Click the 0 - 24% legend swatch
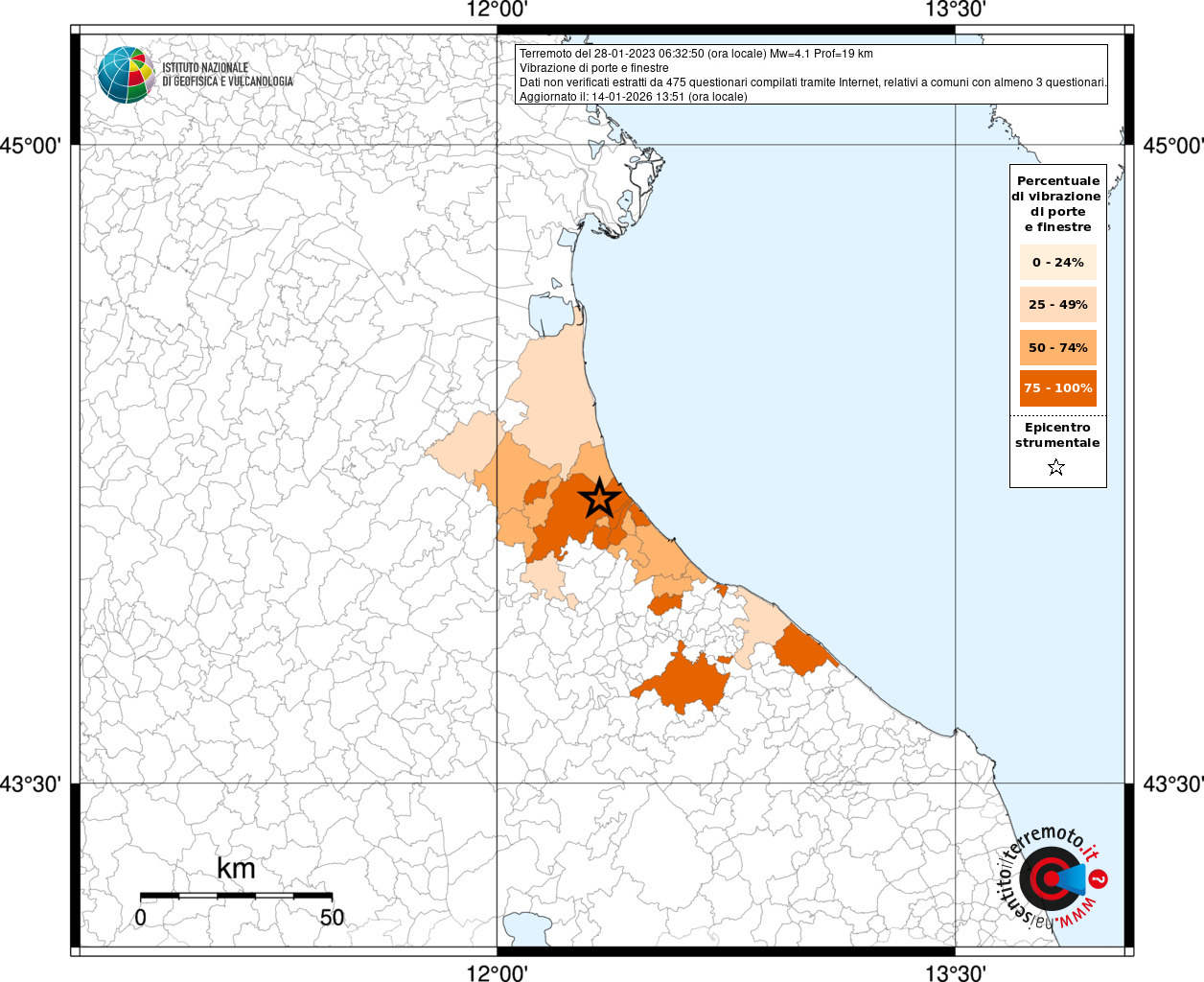The height and width of the screenshot is (982, 1204). point(1057,263)
